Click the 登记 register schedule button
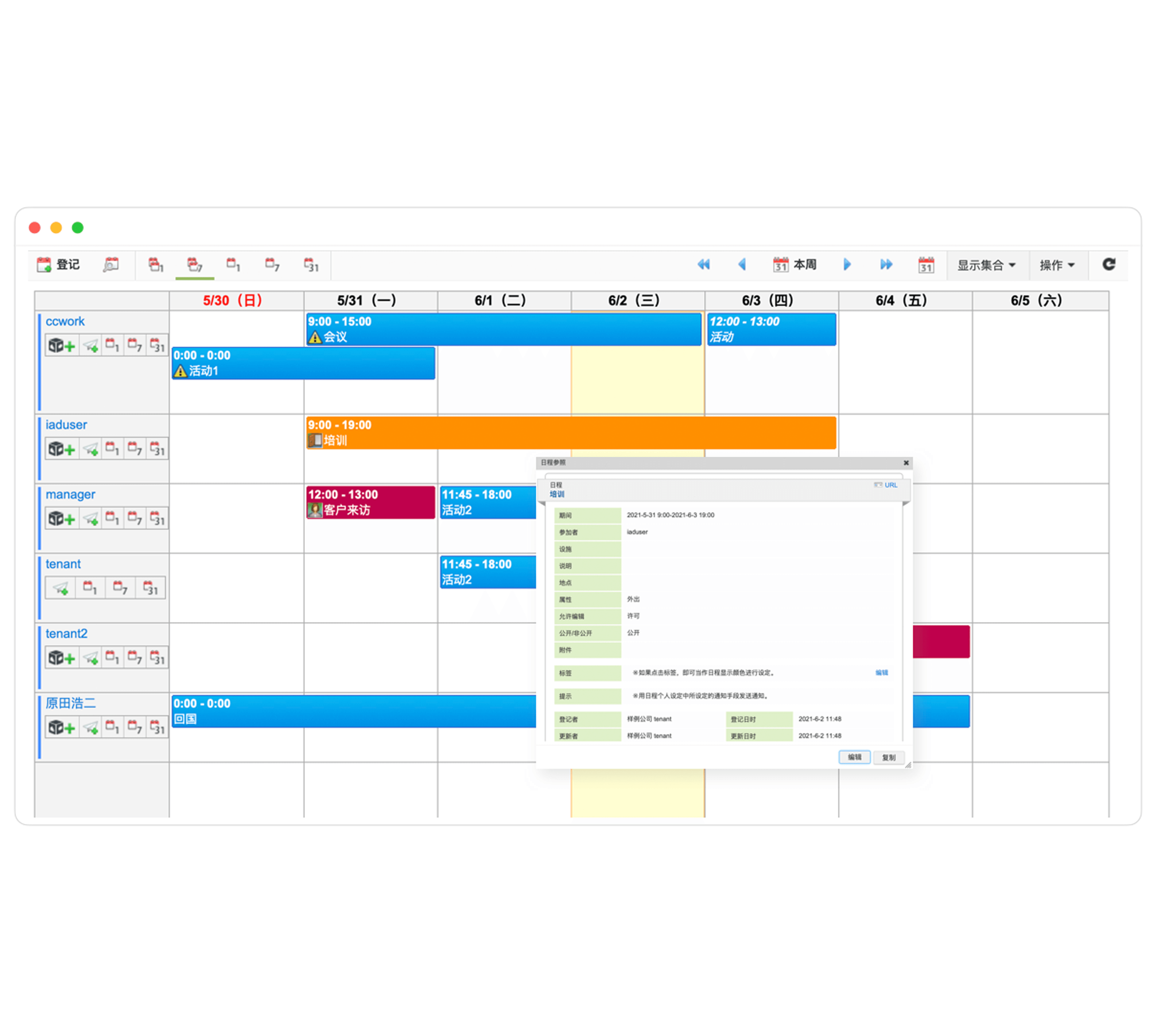The width and height of the screenshot is (1161, 1036). pos(59,265)
